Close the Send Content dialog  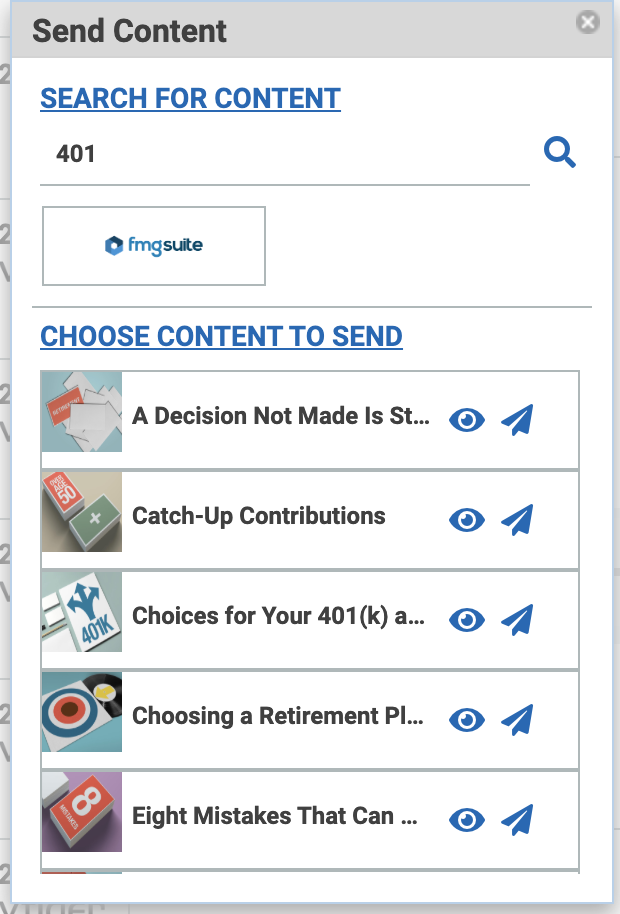point(588,22)
